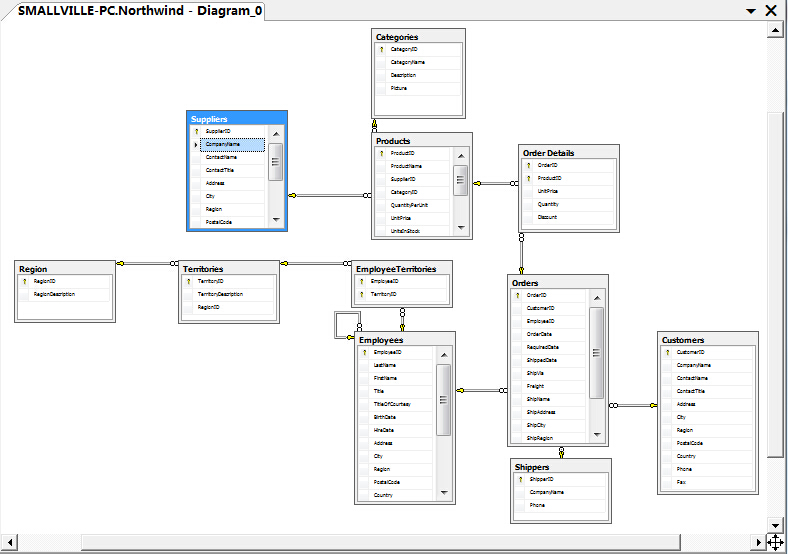Select the RegionDescription column in Region

pyautogui.click(x=64, y=295)
